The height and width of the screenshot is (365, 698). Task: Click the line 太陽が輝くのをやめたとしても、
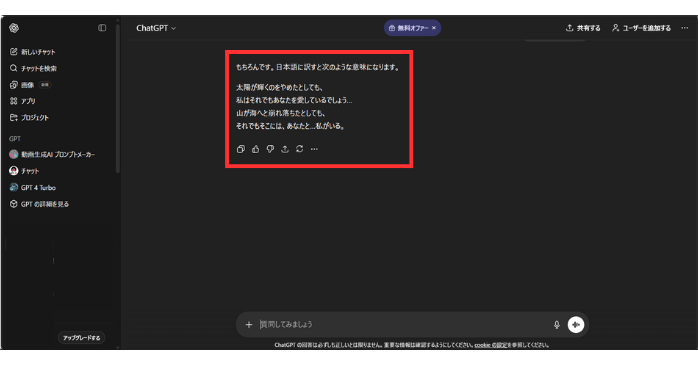click(x=279, y=88)
